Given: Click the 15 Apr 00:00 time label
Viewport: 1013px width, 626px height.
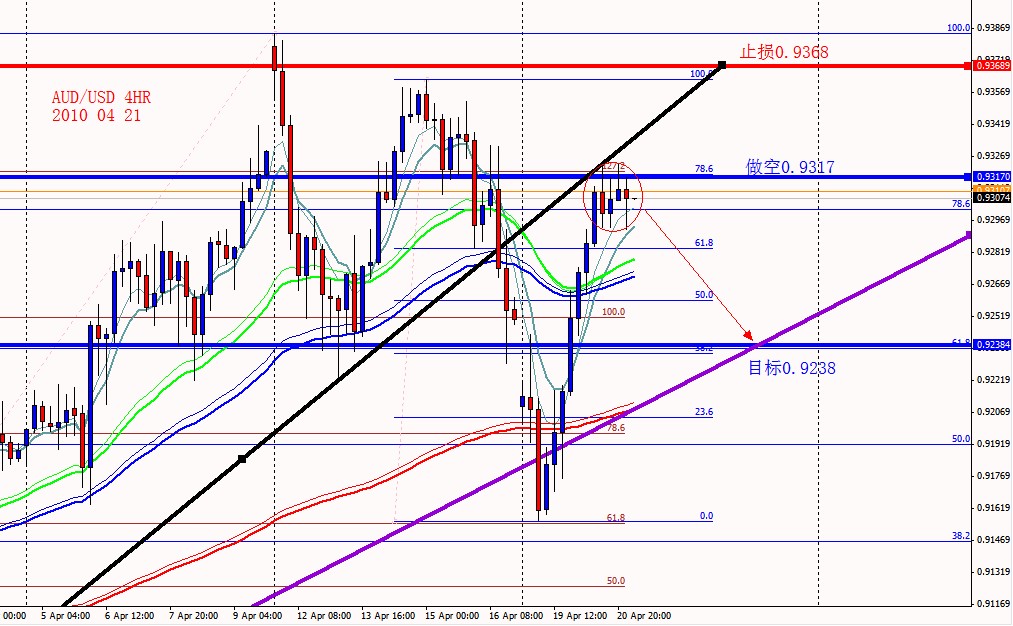Looking at the screenshot, I should click(452, 616).
